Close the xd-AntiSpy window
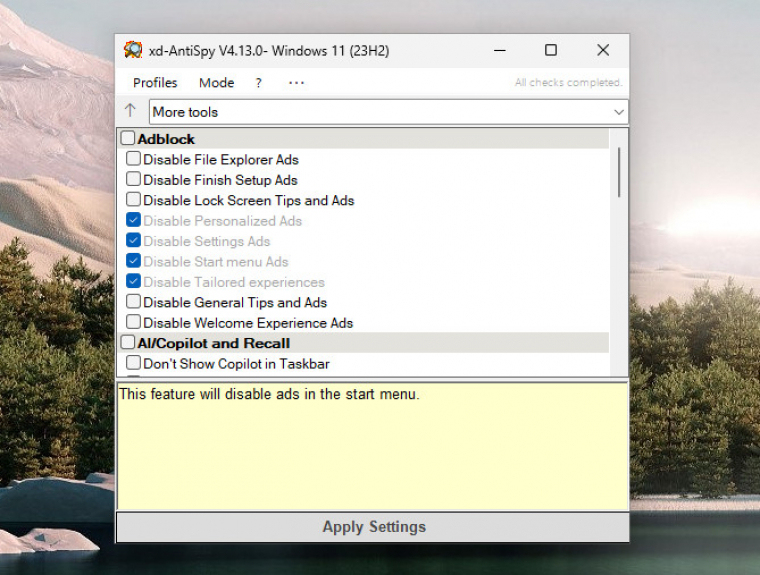Viewport: 760px width, 575px height. coord(603,50)
